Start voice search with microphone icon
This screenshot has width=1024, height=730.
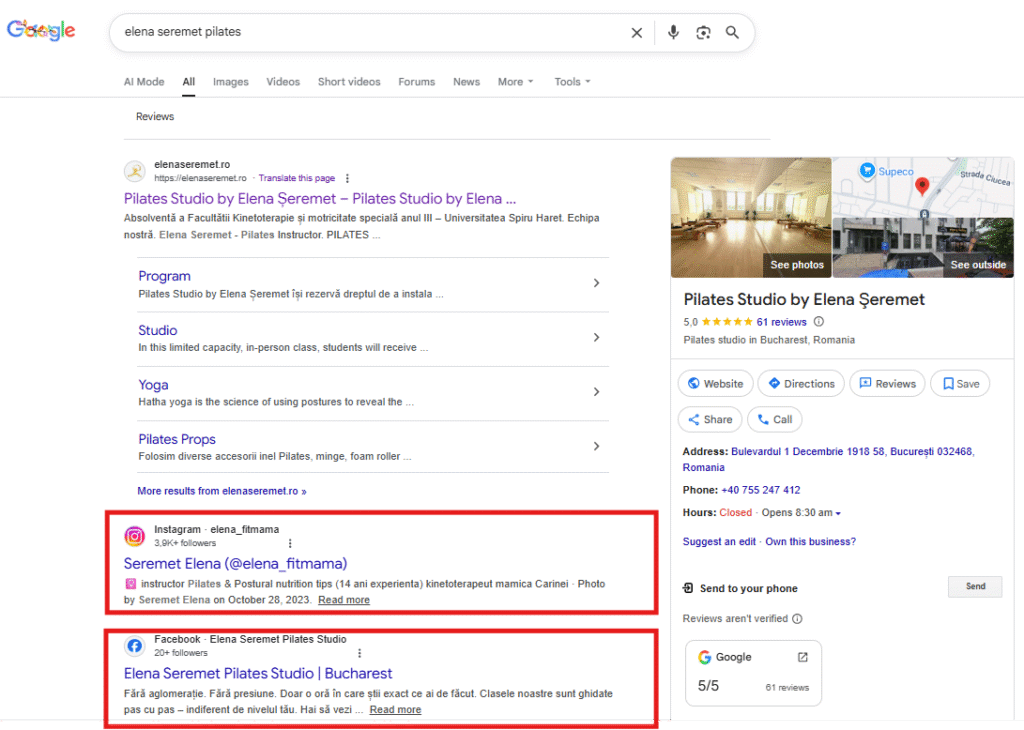tap(673, 33)
